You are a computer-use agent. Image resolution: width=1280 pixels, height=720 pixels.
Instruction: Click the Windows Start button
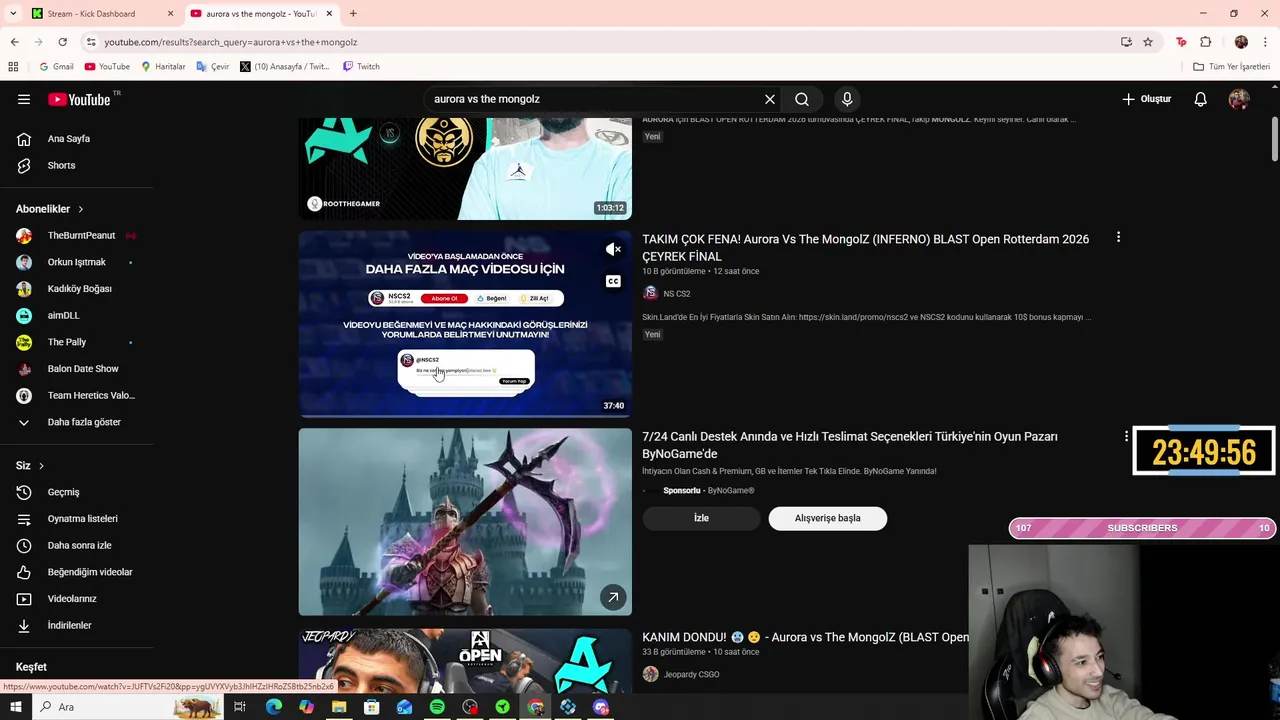(15, 707)
